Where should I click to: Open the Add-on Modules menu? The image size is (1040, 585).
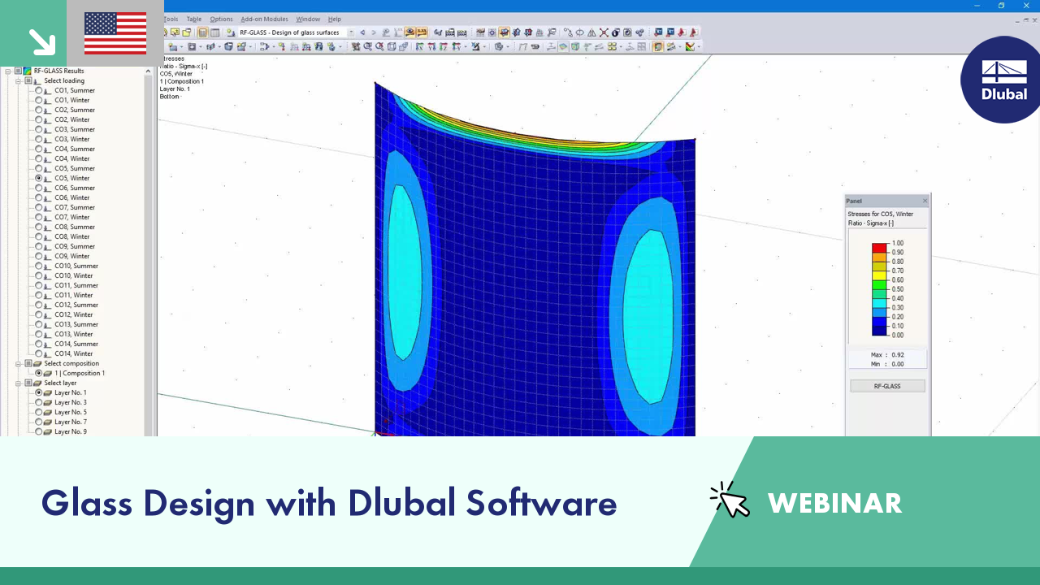coord(264,19)
